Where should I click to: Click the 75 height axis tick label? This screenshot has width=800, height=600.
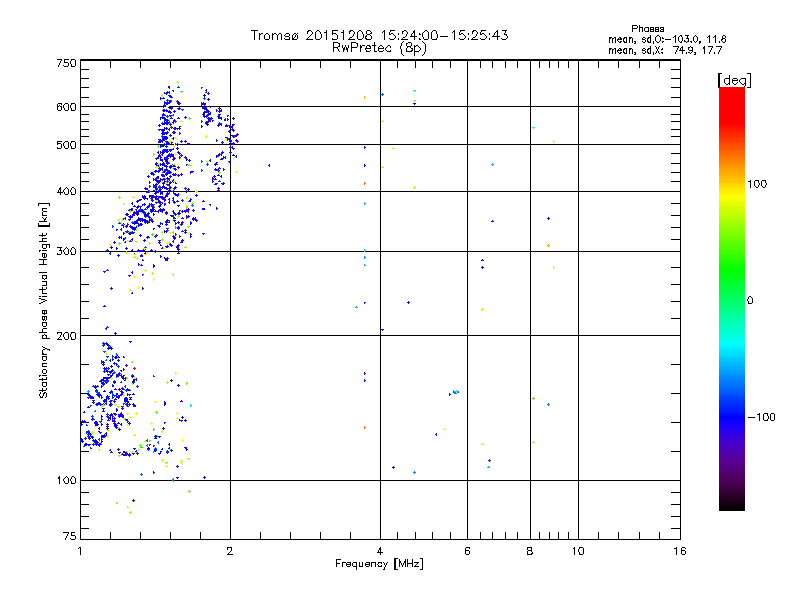[x=70, y=536]
